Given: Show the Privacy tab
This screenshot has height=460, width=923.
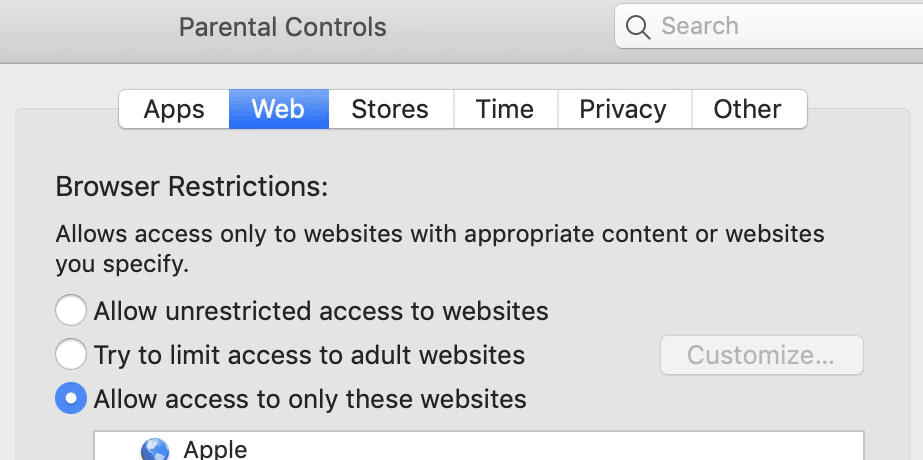Looking at the screenshot, I should 623,109.
